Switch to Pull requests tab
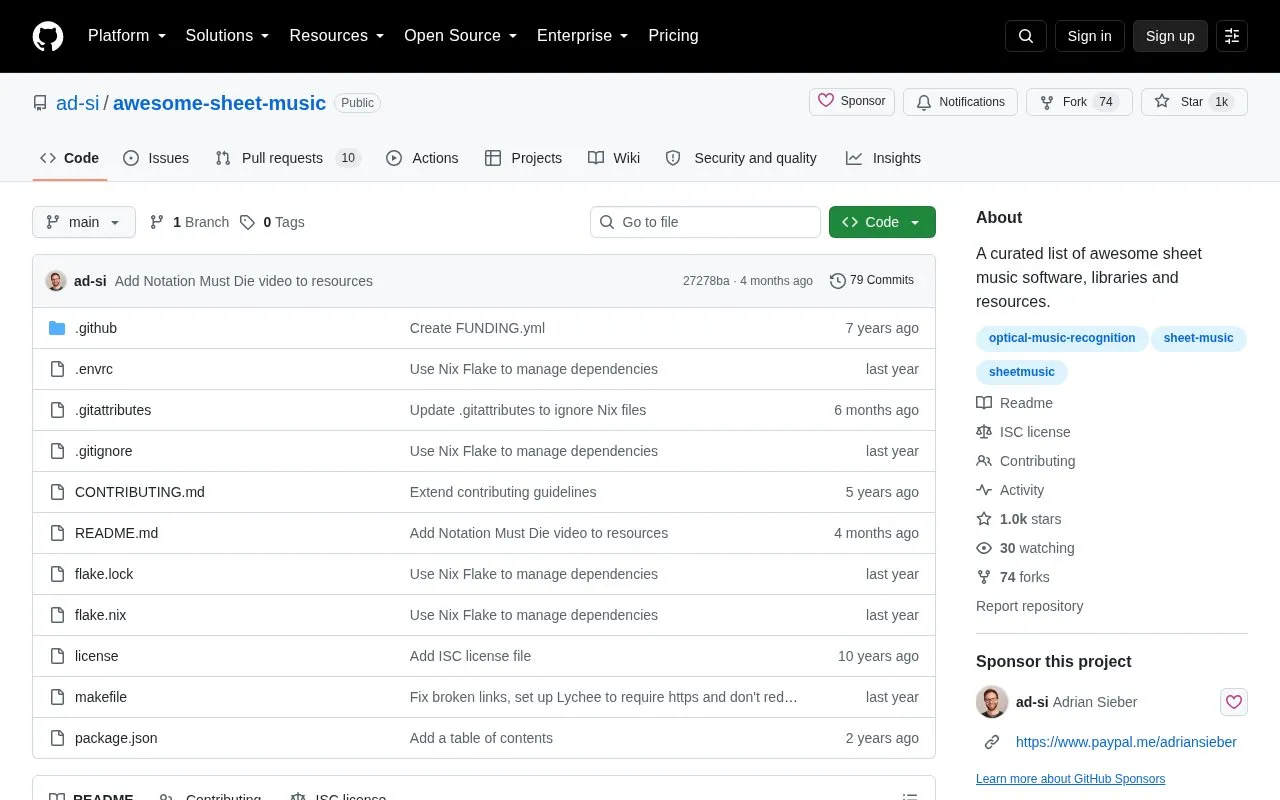 (x=288, y=158)
